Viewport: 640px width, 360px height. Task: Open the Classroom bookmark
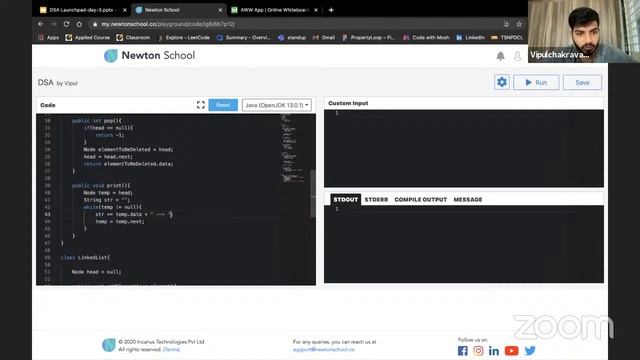pyautogui.click(x=133, y=38)
